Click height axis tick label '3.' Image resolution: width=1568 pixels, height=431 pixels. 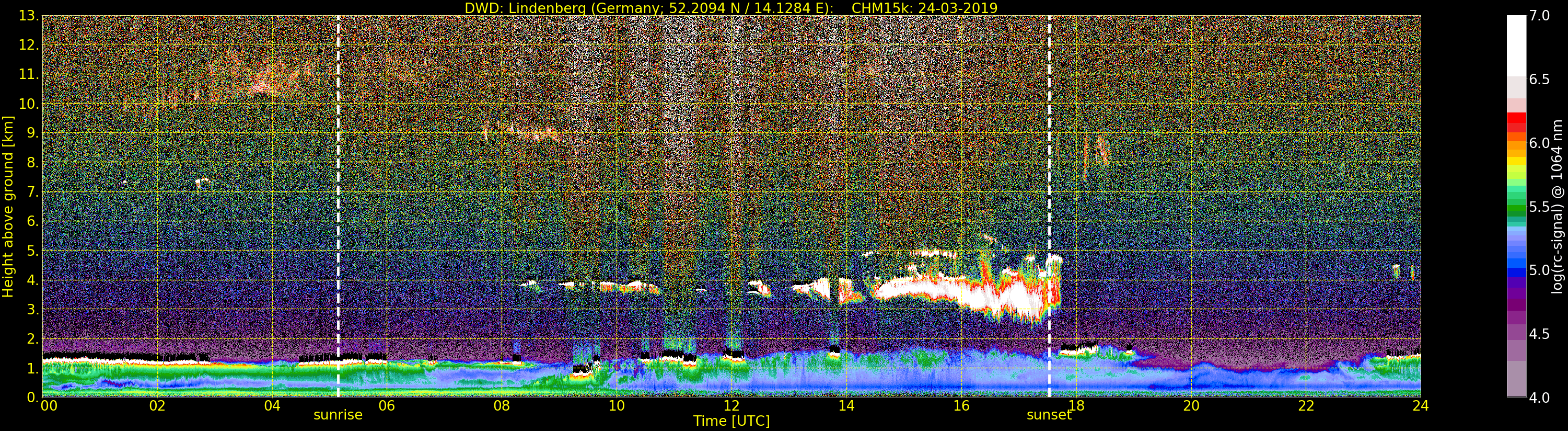tap(32, 309)
